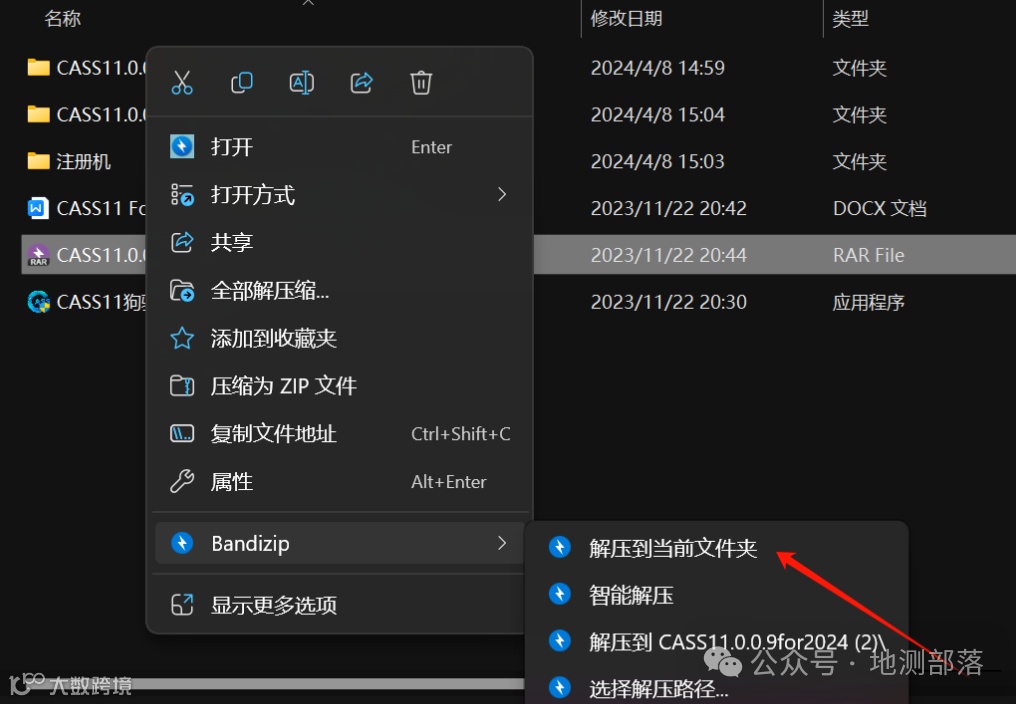Screen dimensions: 1016x704
Task: Click the share icon beside 共享
Action: pyautogui.click(x=182, y=242)
